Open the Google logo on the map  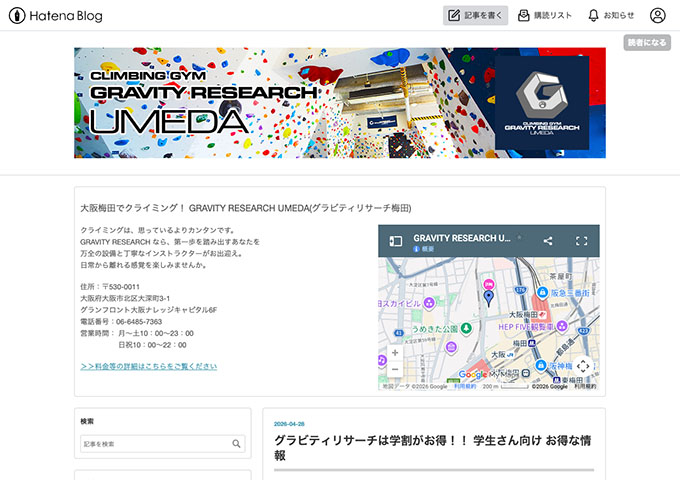click(x=473, y=374)
